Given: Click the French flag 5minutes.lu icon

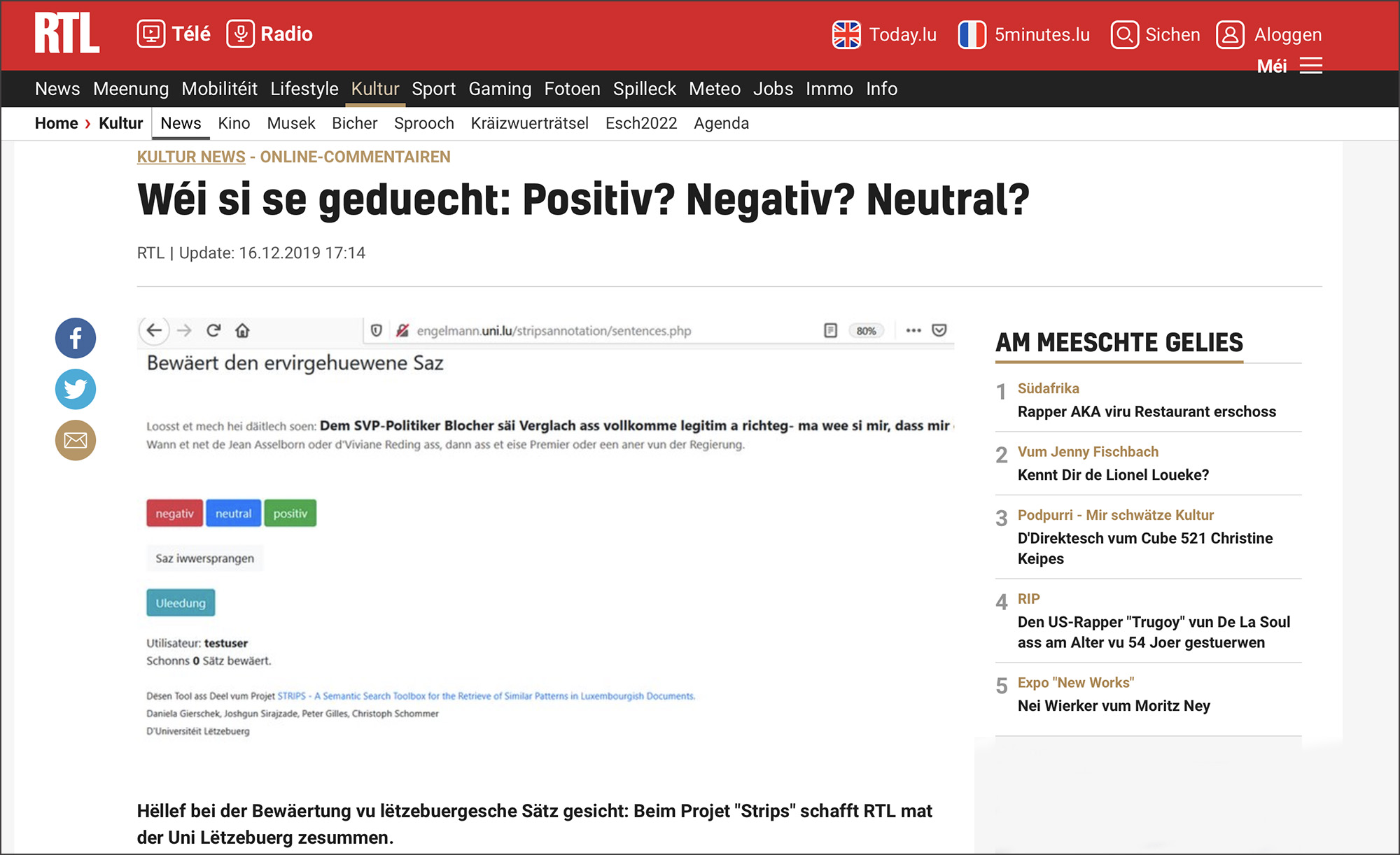Looking at the screenshot, I should coord(972,34).
